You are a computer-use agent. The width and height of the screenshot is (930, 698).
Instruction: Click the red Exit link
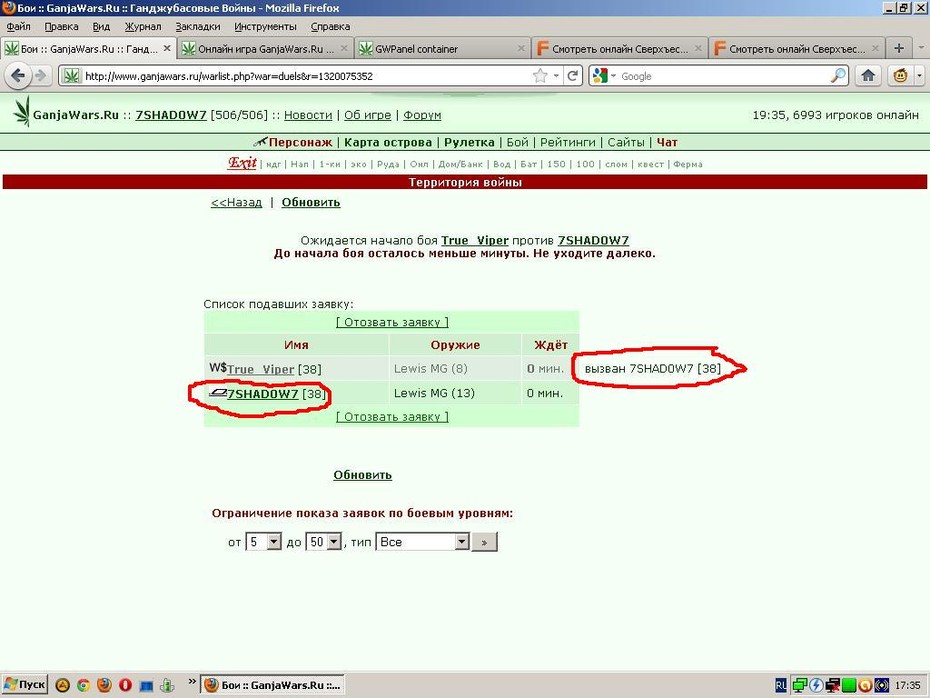click(242, 162)
